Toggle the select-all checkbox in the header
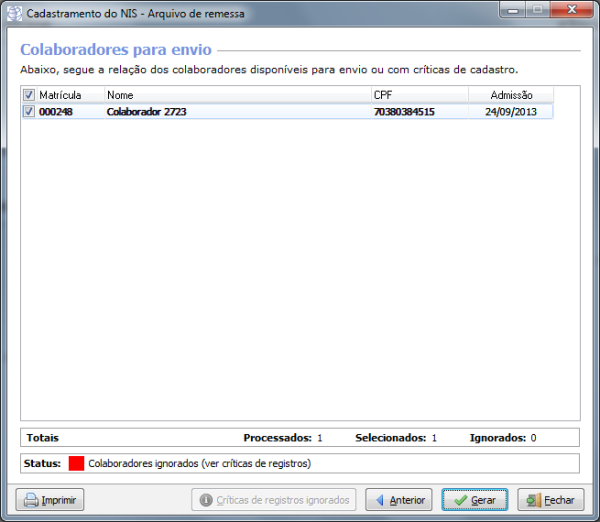This screenshot has height=522, width=600. coord(28,95)
